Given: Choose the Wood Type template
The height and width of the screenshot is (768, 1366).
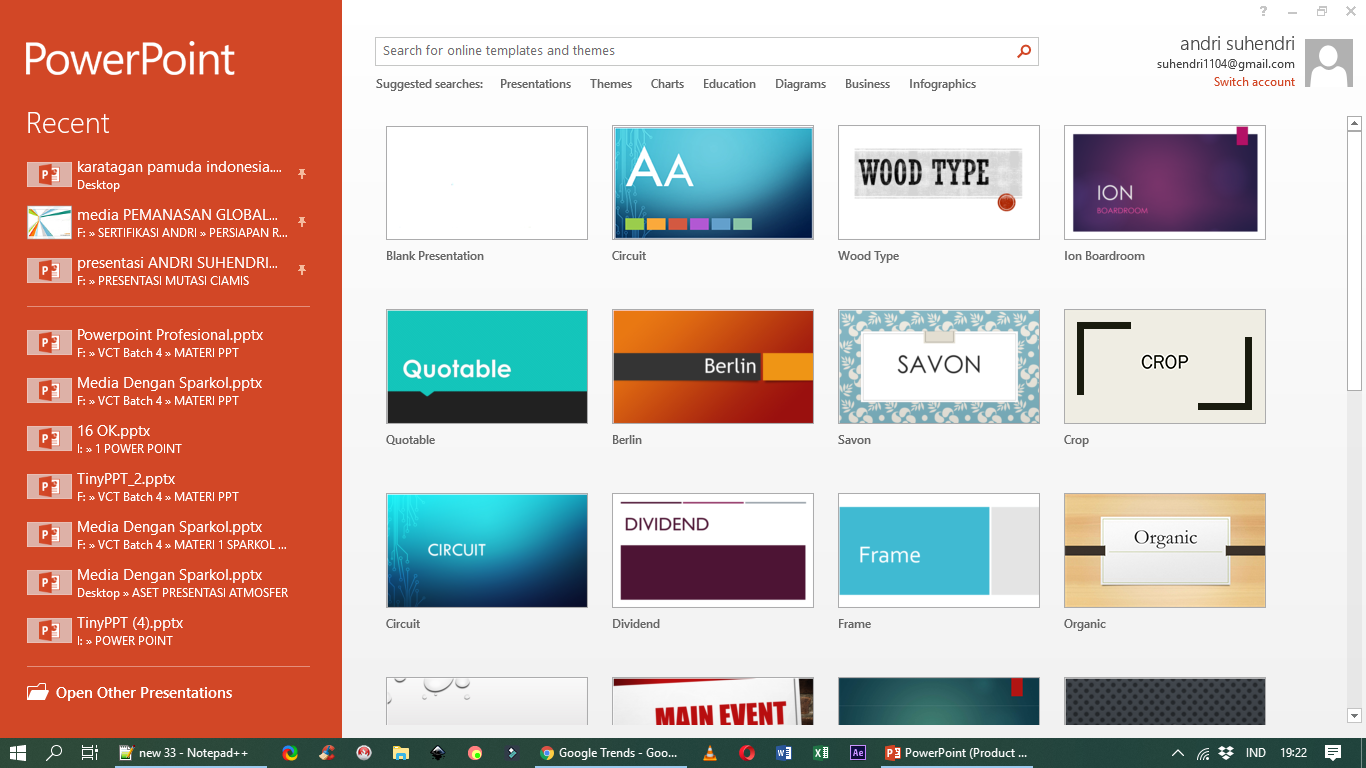Looking at the screenshot, I should click(939, 183).
